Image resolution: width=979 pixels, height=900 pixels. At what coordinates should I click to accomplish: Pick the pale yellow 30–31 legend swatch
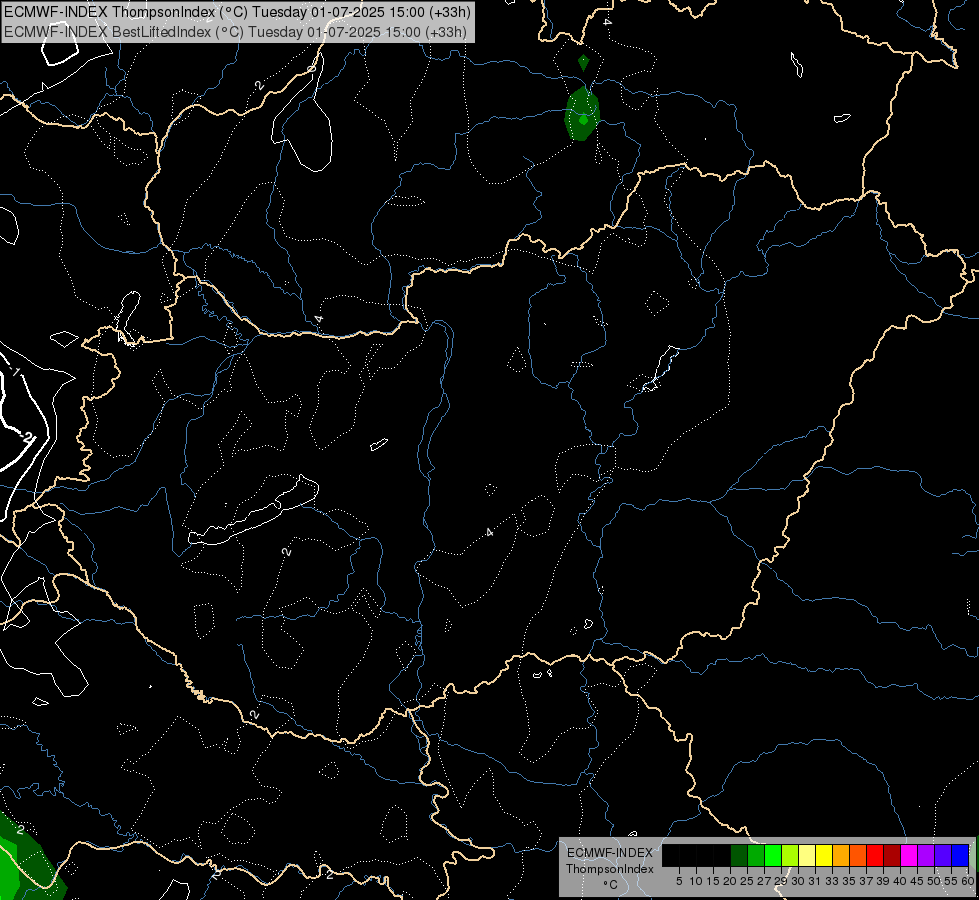tap(807, 855)
